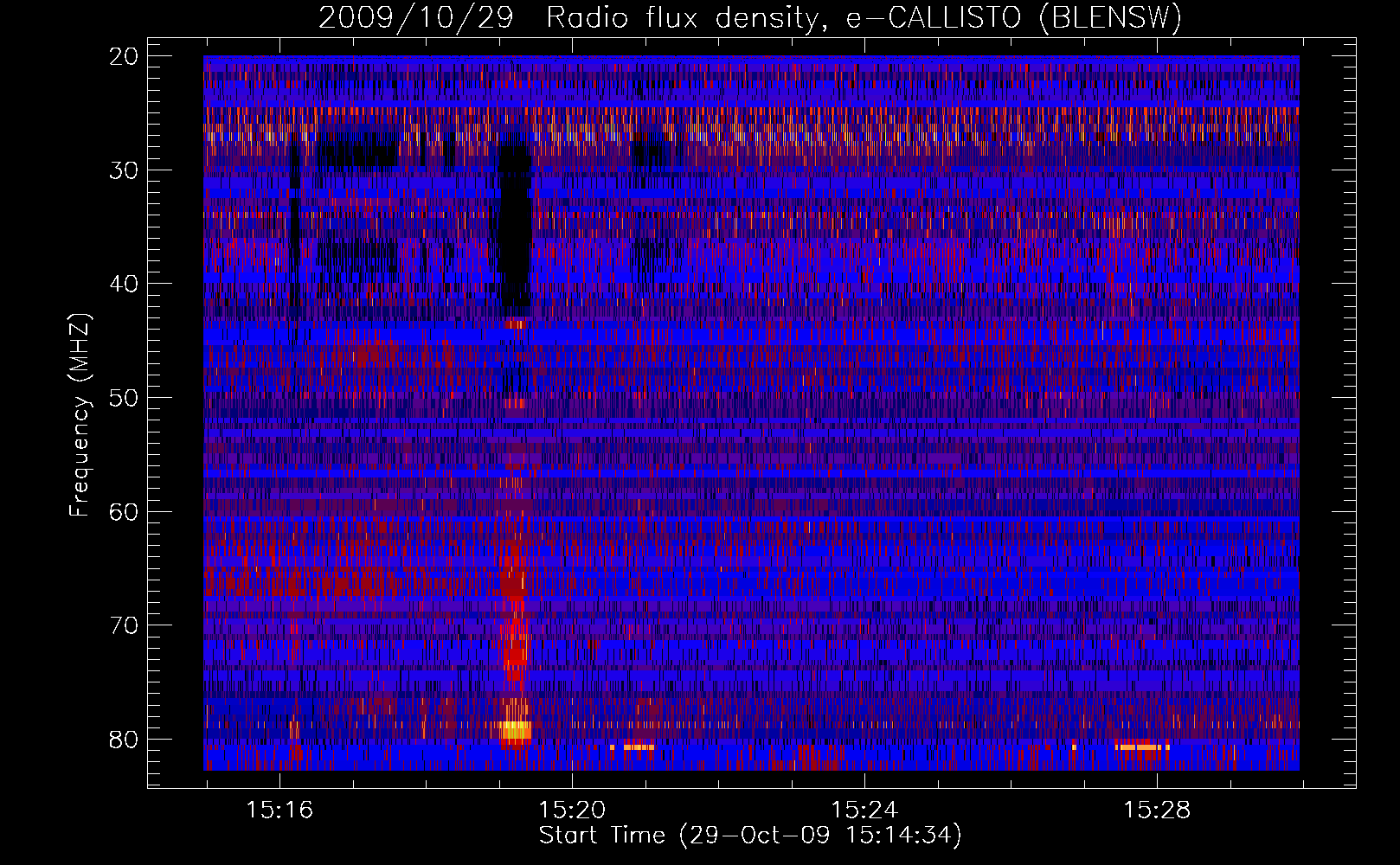Screen dimensions: 1400x865
Task: Click the 15:24 time tick label
Action: [x=864, y=811]
